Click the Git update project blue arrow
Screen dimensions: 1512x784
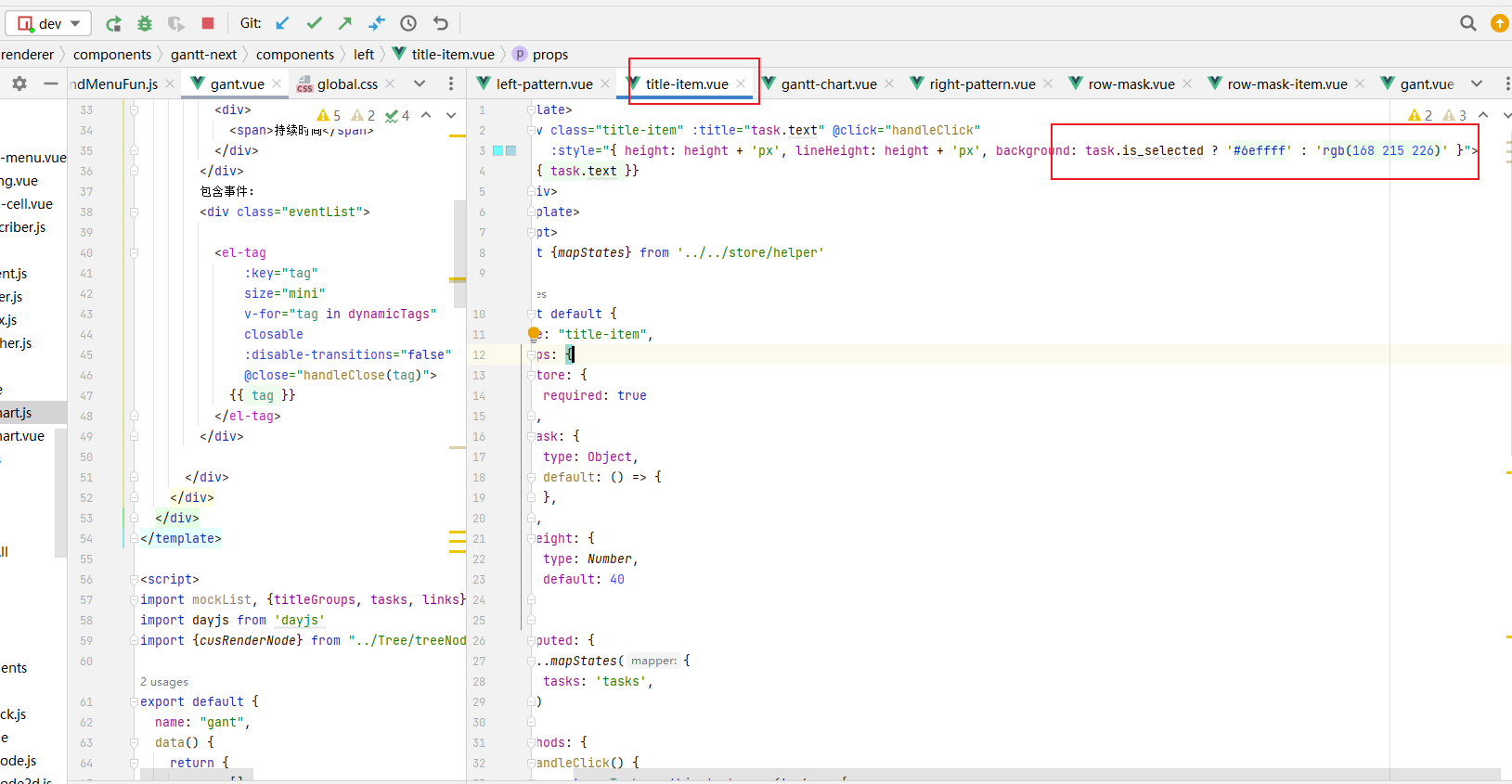click(283, 23)
